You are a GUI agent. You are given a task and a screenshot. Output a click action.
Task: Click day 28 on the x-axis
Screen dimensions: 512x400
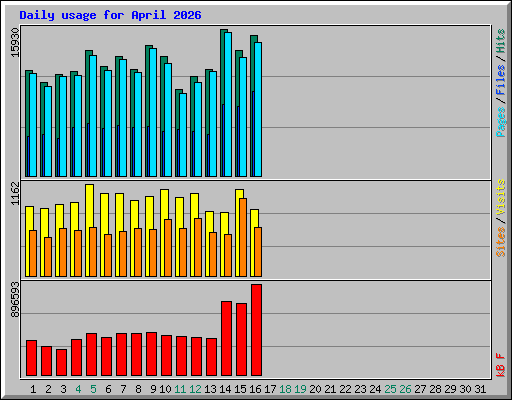click(435, 389)
